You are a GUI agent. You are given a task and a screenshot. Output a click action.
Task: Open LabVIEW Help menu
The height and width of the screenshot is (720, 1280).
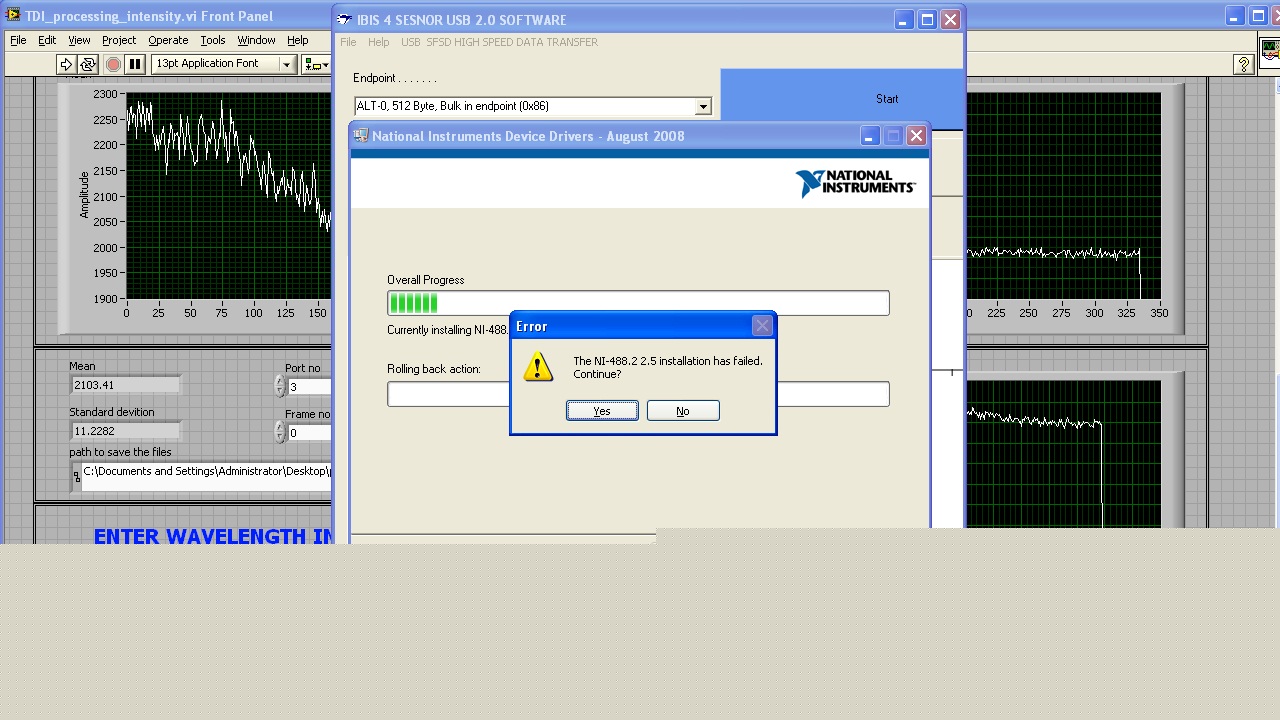click(x=298, y=40)
